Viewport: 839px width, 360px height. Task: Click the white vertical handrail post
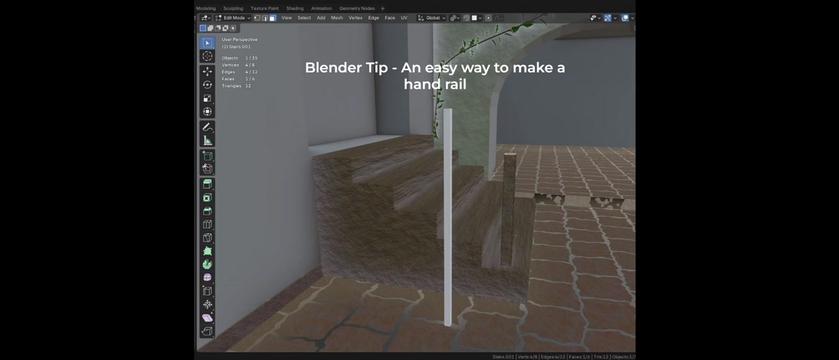click(x=448, y=217)
